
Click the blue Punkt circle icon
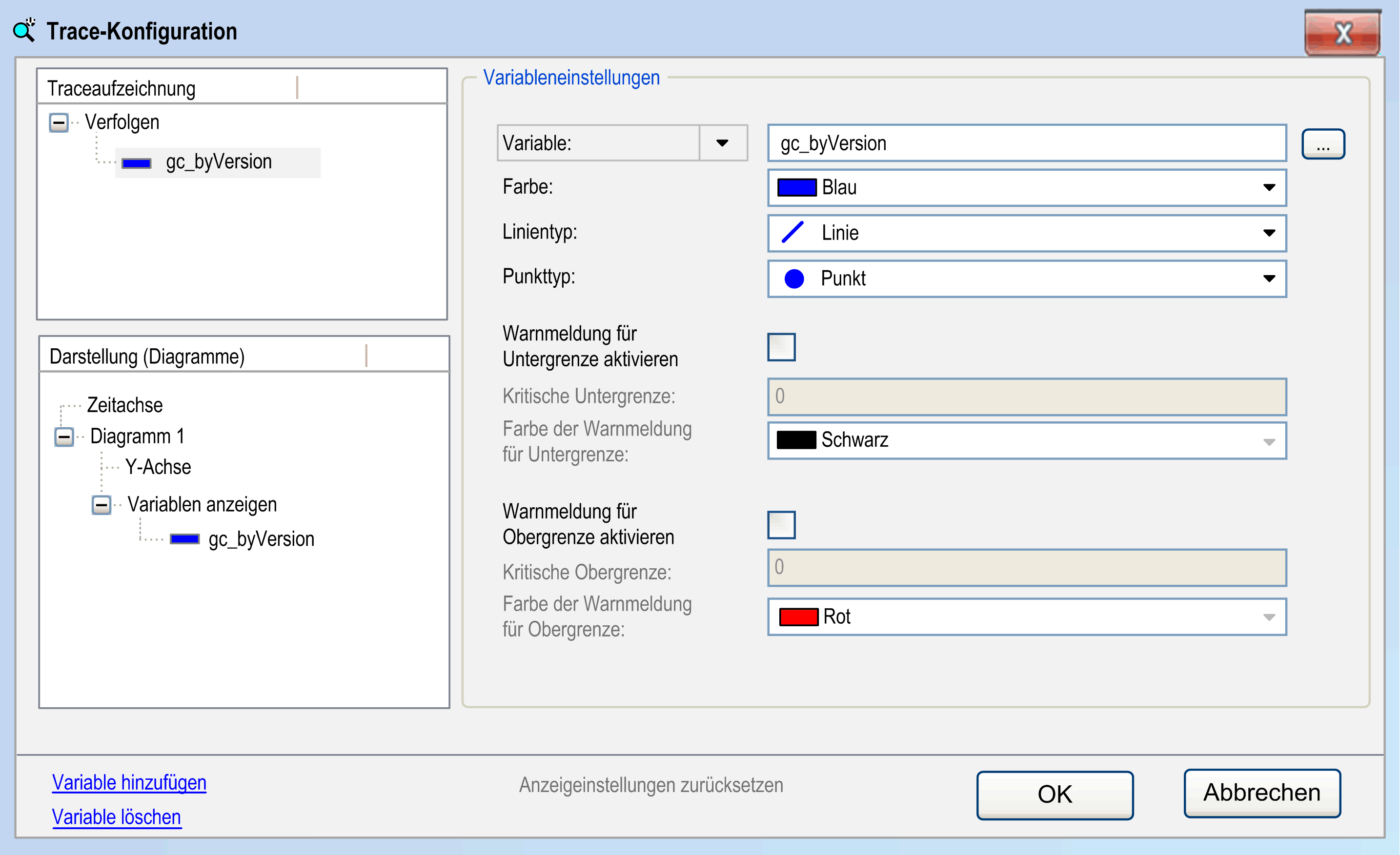pos(794,278)
